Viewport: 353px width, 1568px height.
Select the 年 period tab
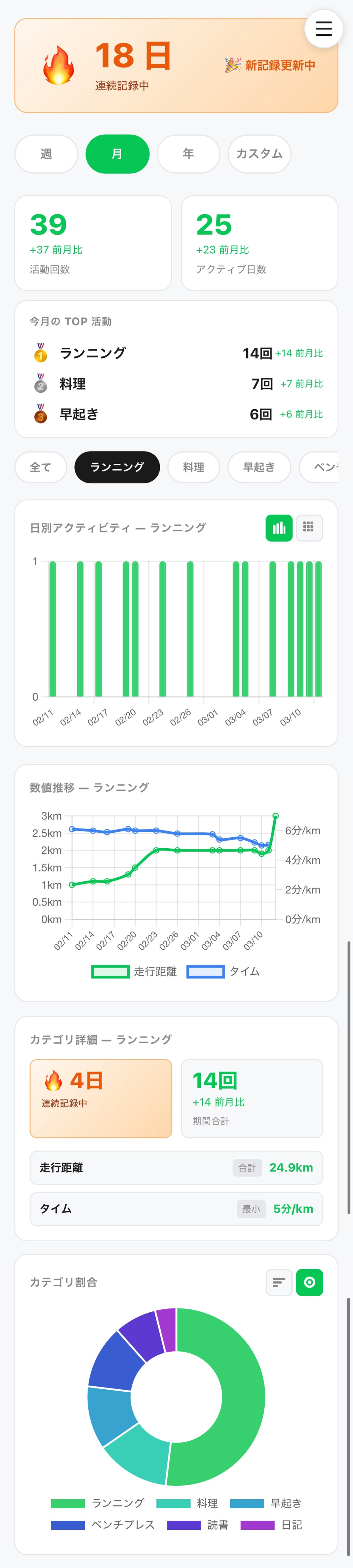click(x=188, y=154)
